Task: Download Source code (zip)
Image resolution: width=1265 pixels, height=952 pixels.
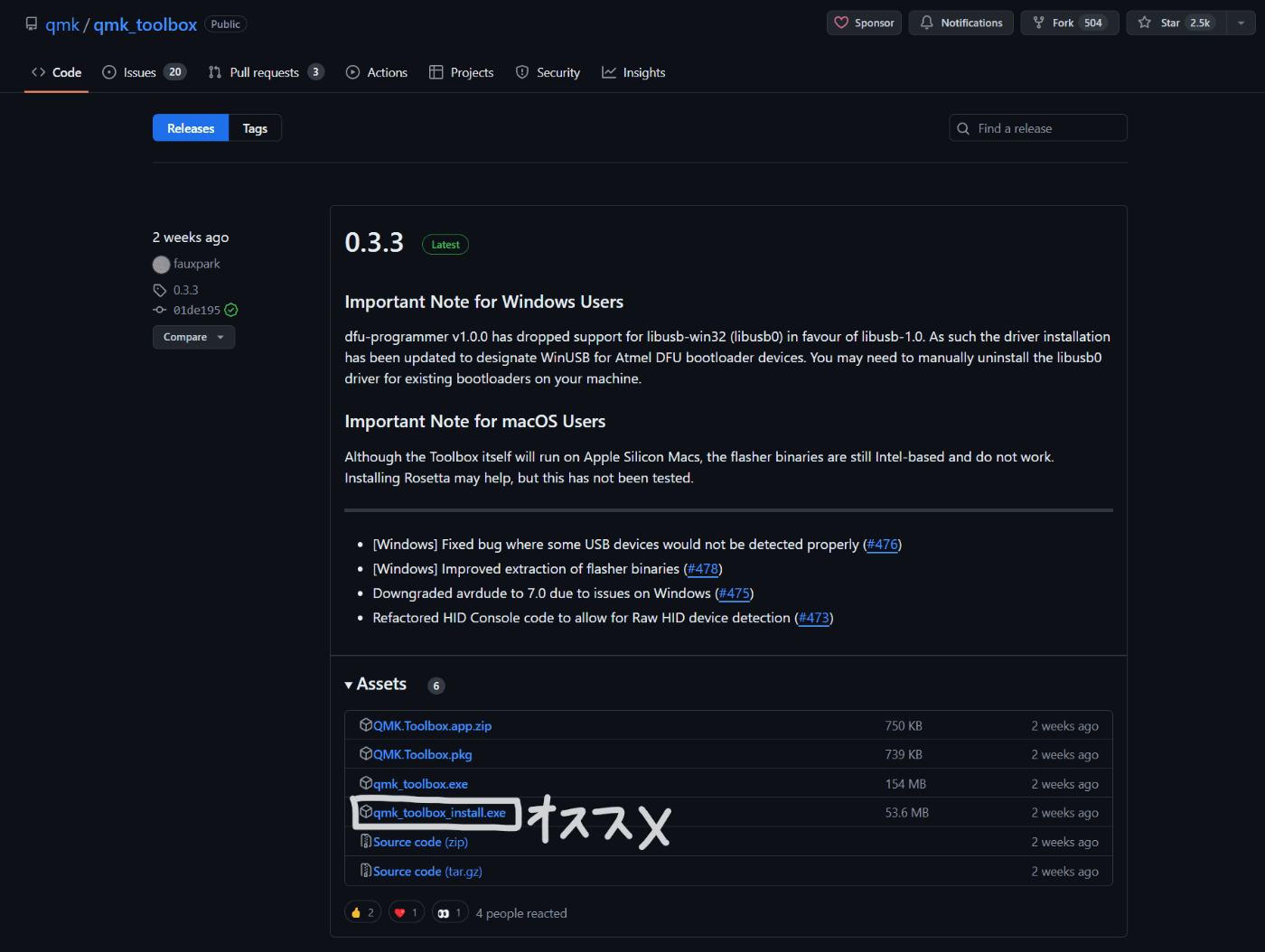Action: (x=420, y=842)
